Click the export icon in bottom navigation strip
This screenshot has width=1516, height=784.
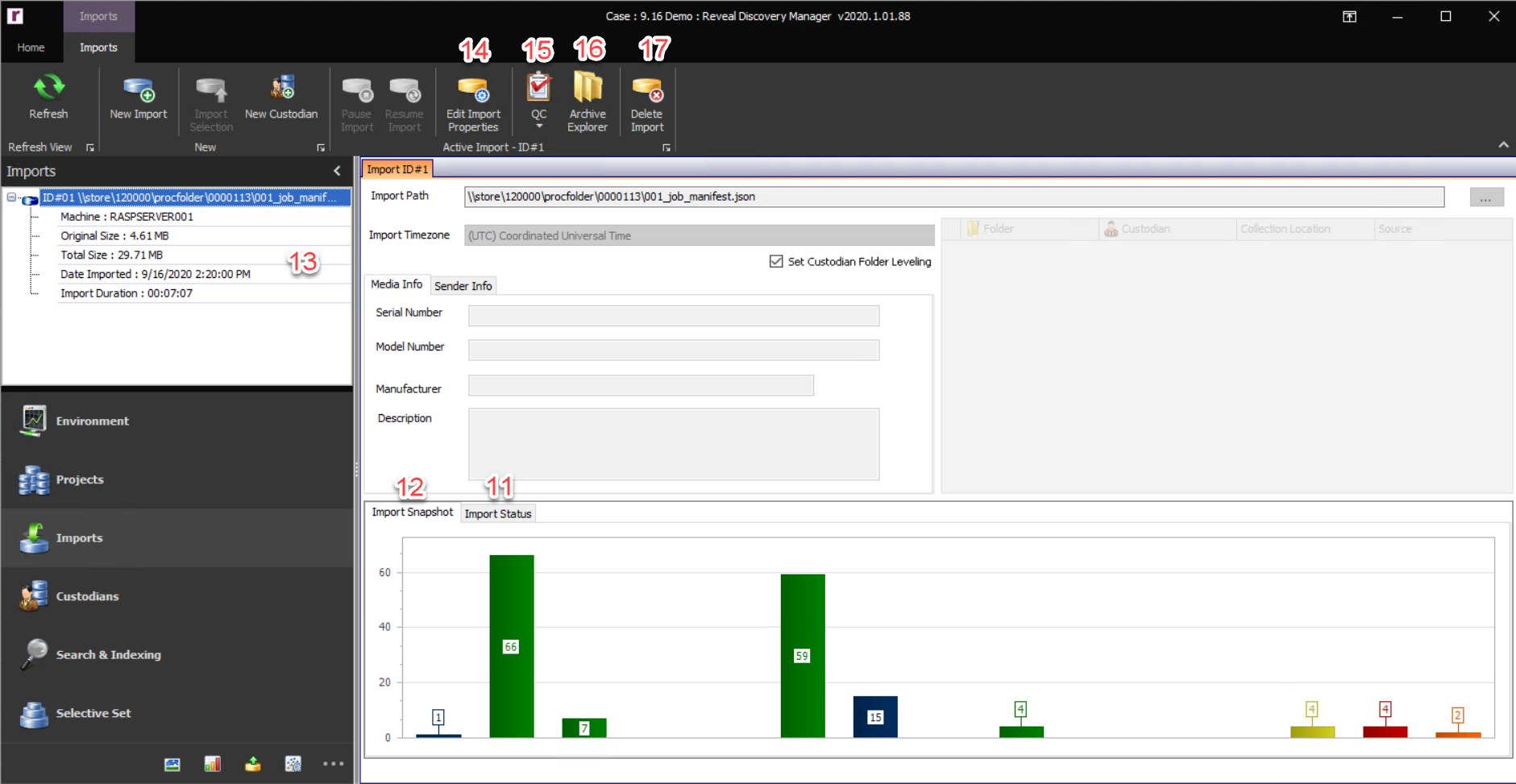click(x=253, y=764)
